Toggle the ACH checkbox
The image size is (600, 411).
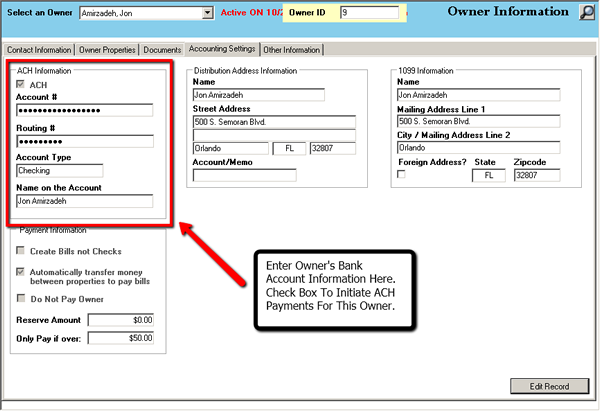20,84
